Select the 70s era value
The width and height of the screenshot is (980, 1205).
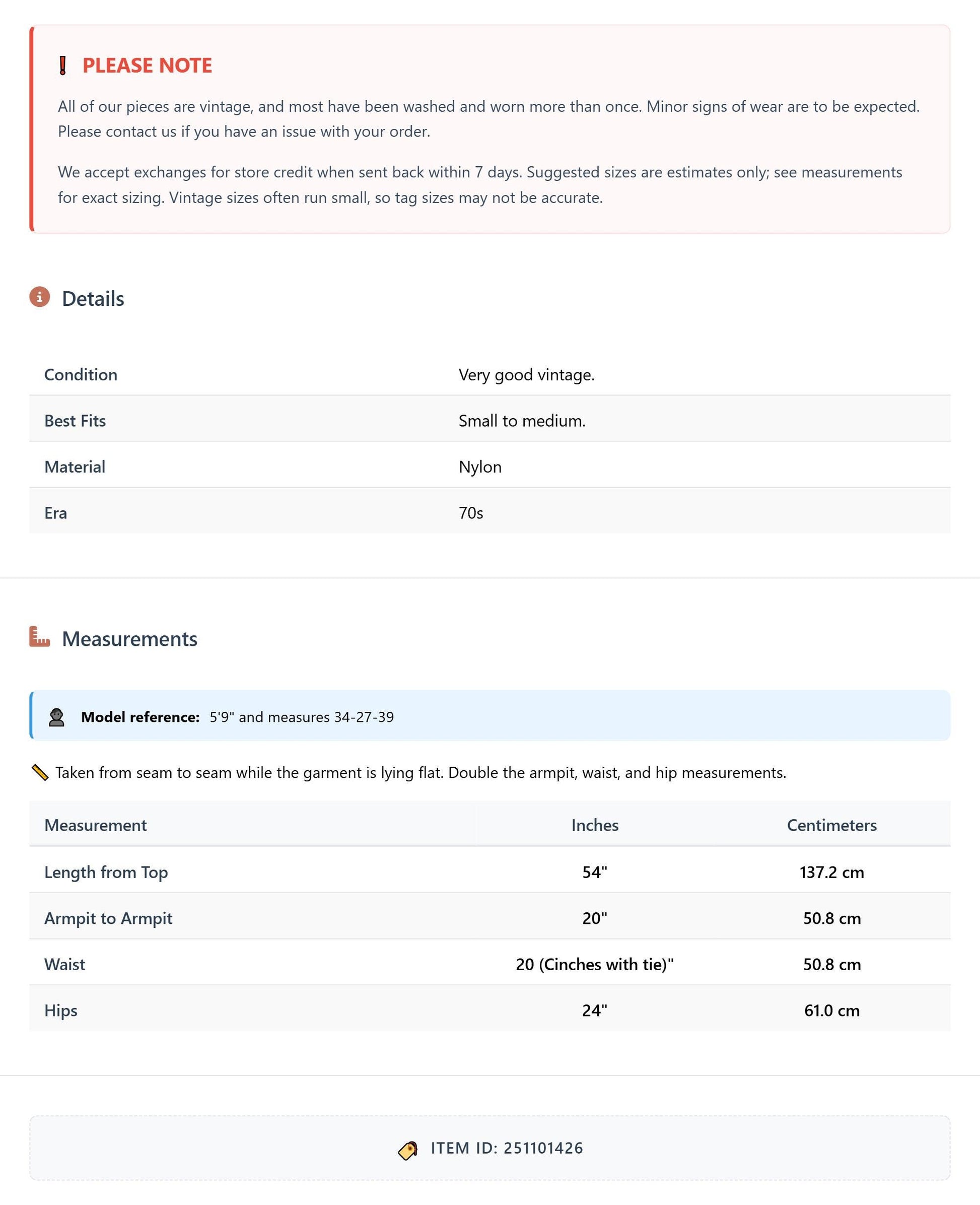coord(471,513)
